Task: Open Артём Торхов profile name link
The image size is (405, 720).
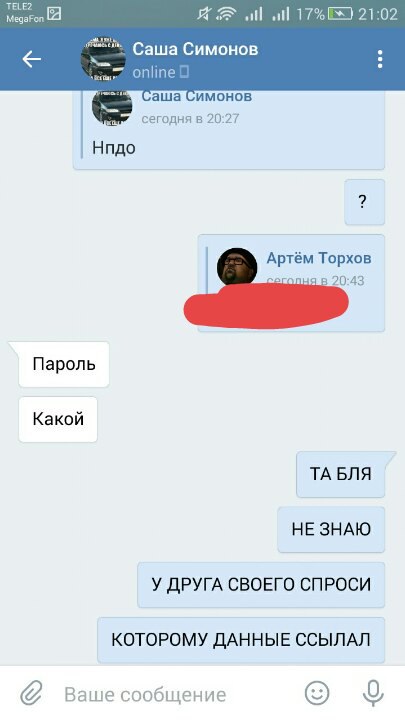Action: point(319,258)
